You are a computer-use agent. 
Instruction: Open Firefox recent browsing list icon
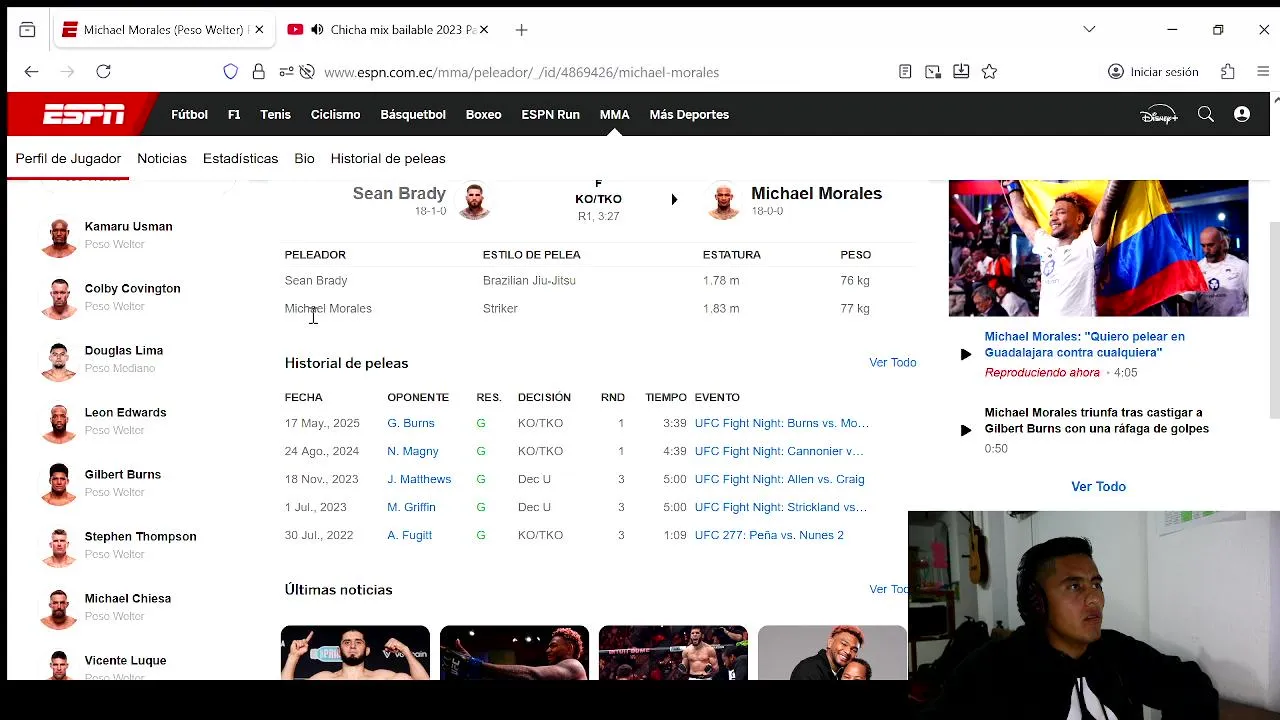(27, 30)
